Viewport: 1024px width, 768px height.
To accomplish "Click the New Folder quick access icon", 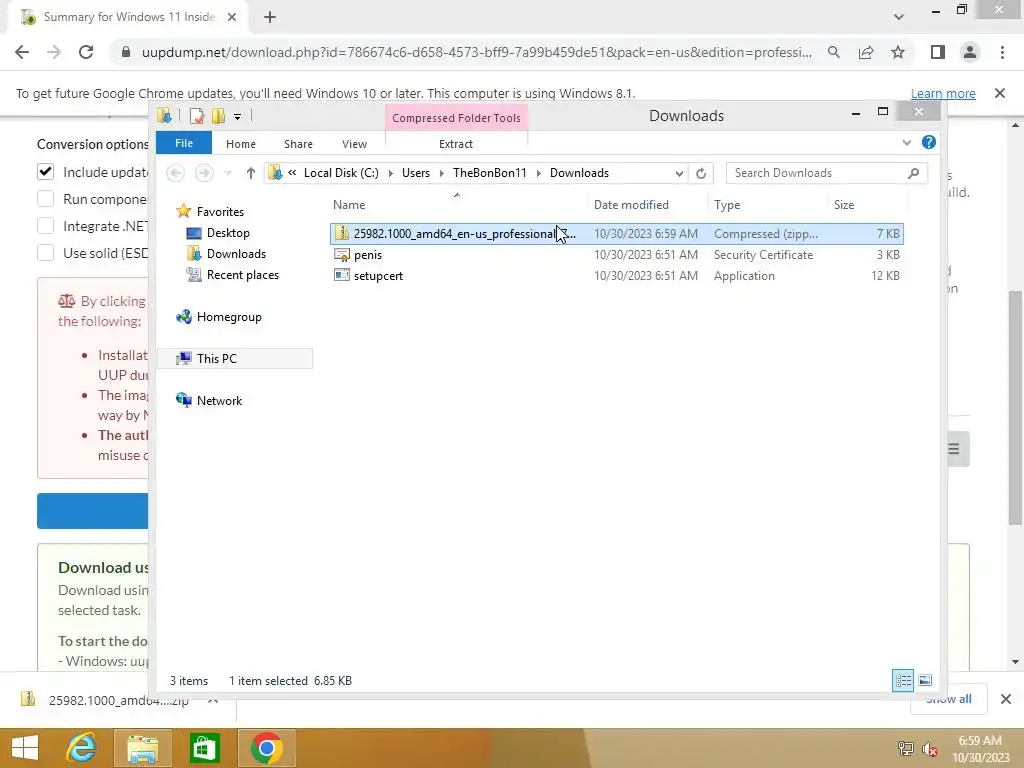I will tap(218, 116).
